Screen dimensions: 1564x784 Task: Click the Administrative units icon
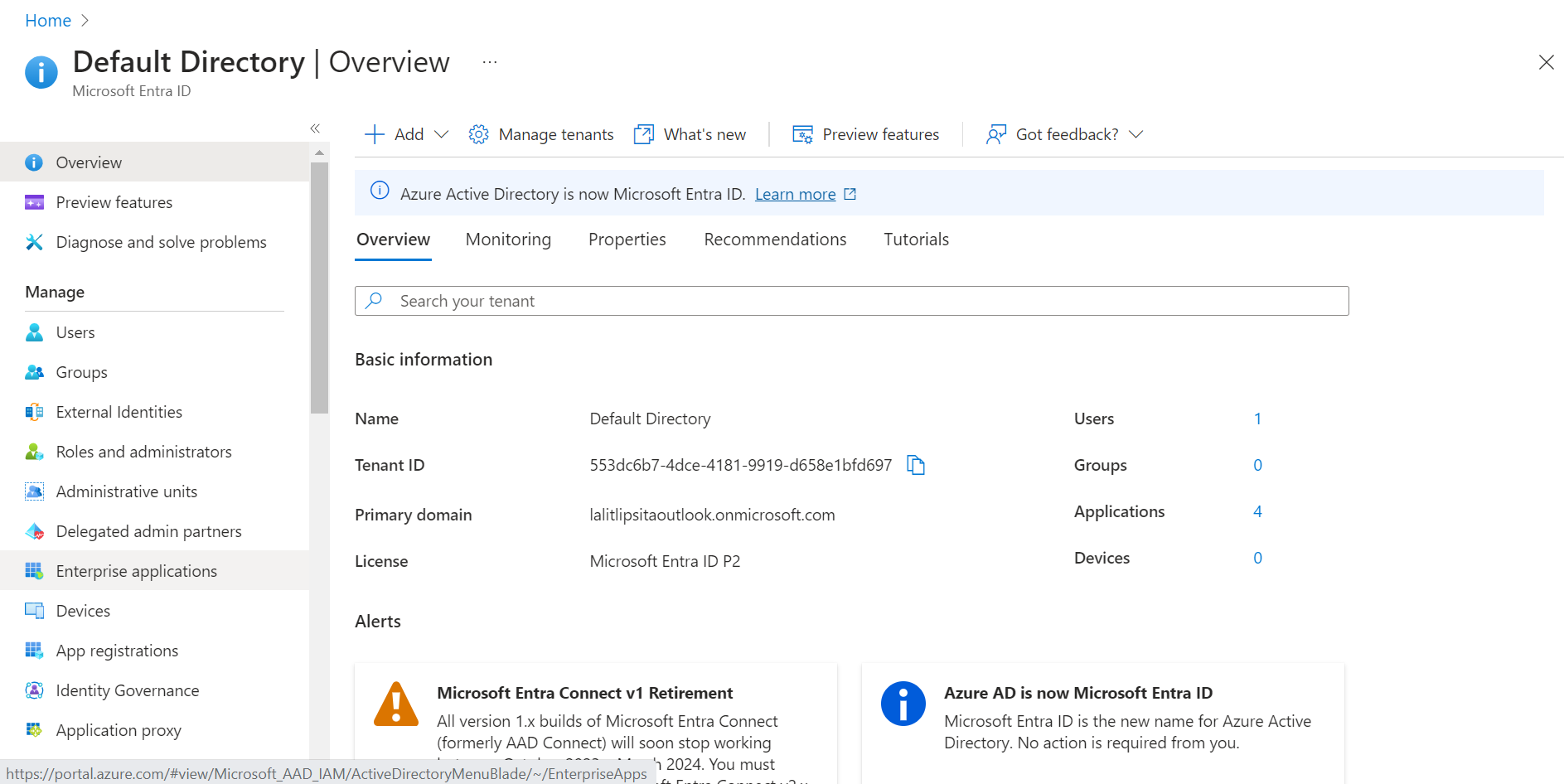click(34, 491)
